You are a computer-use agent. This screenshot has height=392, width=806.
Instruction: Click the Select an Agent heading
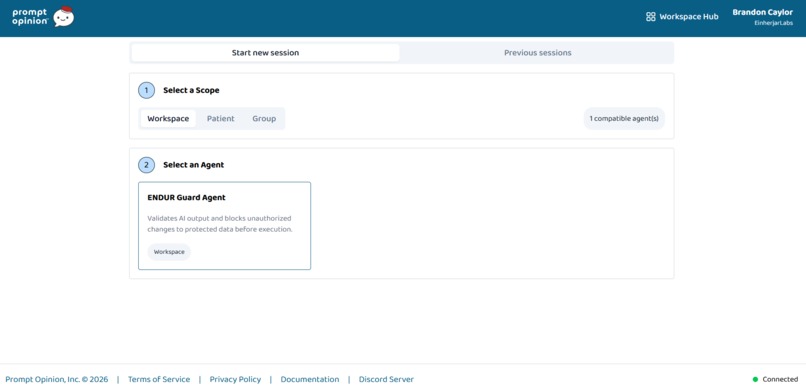[x=194, y=165]
